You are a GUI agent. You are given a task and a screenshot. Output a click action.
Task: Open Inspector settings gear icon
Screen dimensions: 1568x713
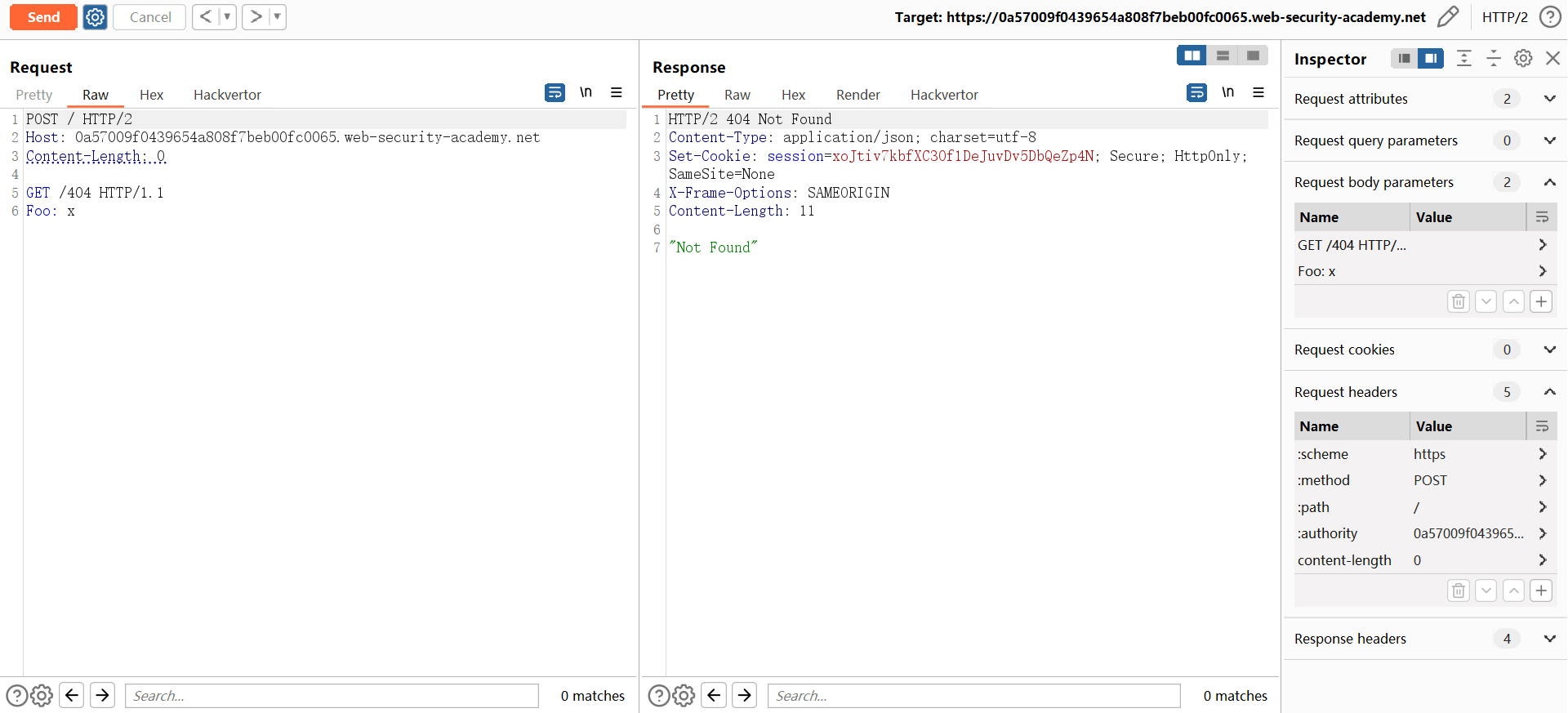[x=1523, y=59]
